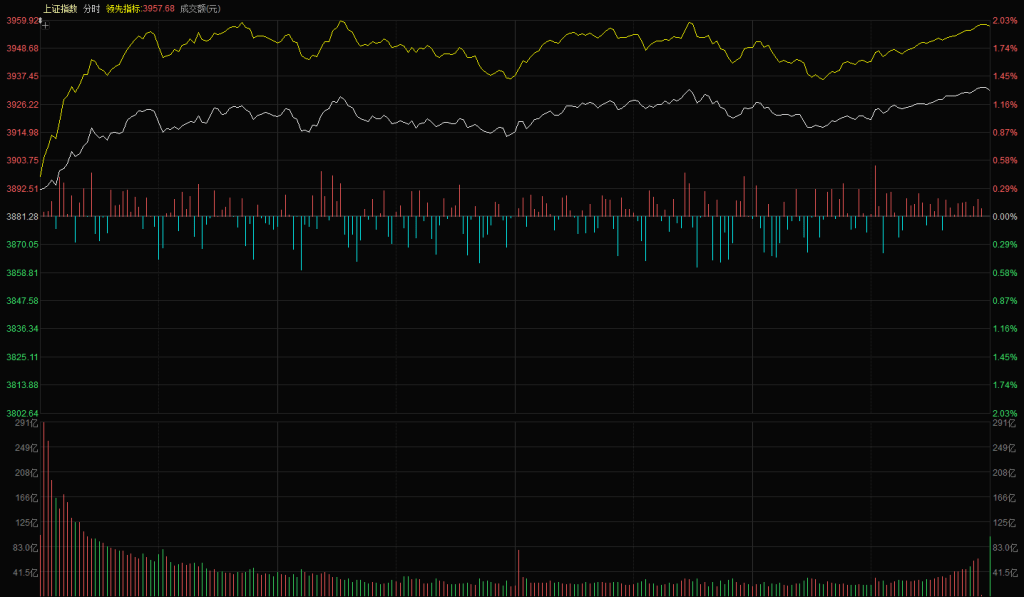This screenshot has height=597, width=1024.
Task: Click the red 2.03% label at top right
Action: 1005,20
